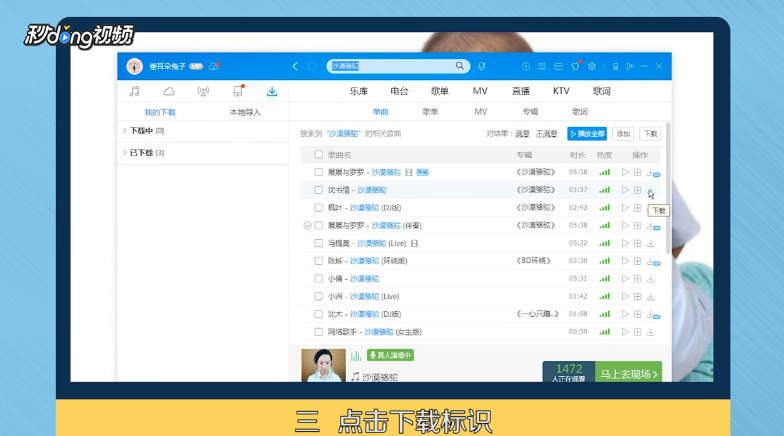
Task: Mark search results as 满意
Action: coord(522,134)
